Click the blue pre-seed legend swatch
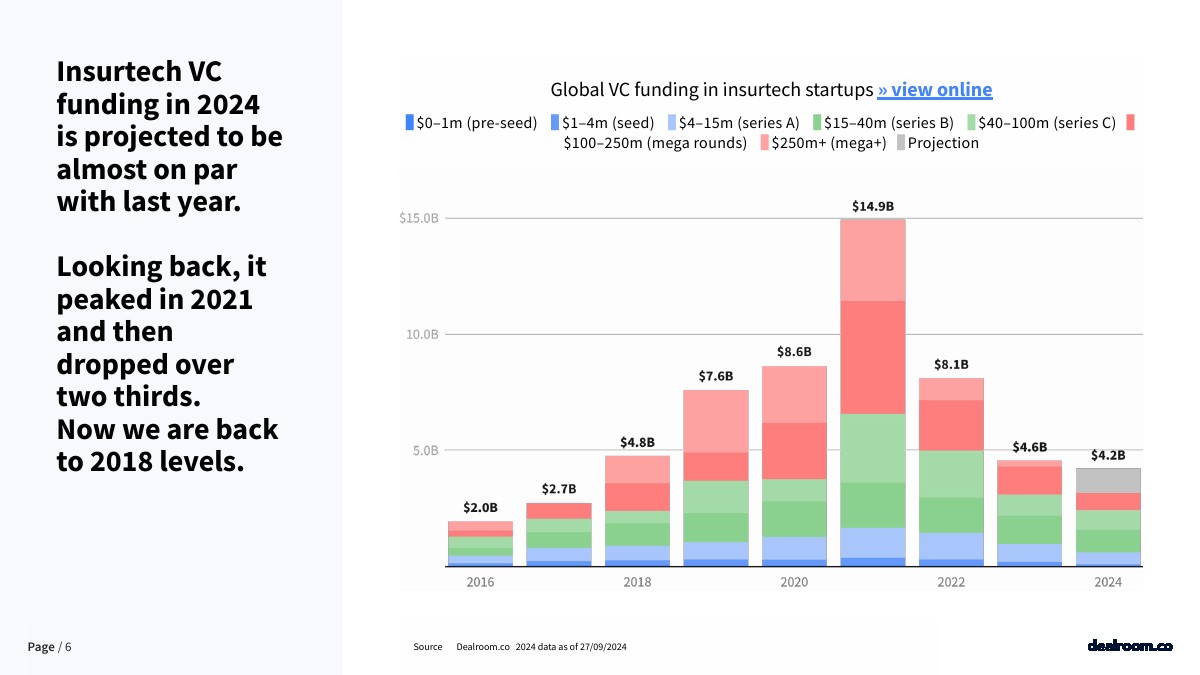1200x675 pixels. pyautogui.click(x=409, y=123)
